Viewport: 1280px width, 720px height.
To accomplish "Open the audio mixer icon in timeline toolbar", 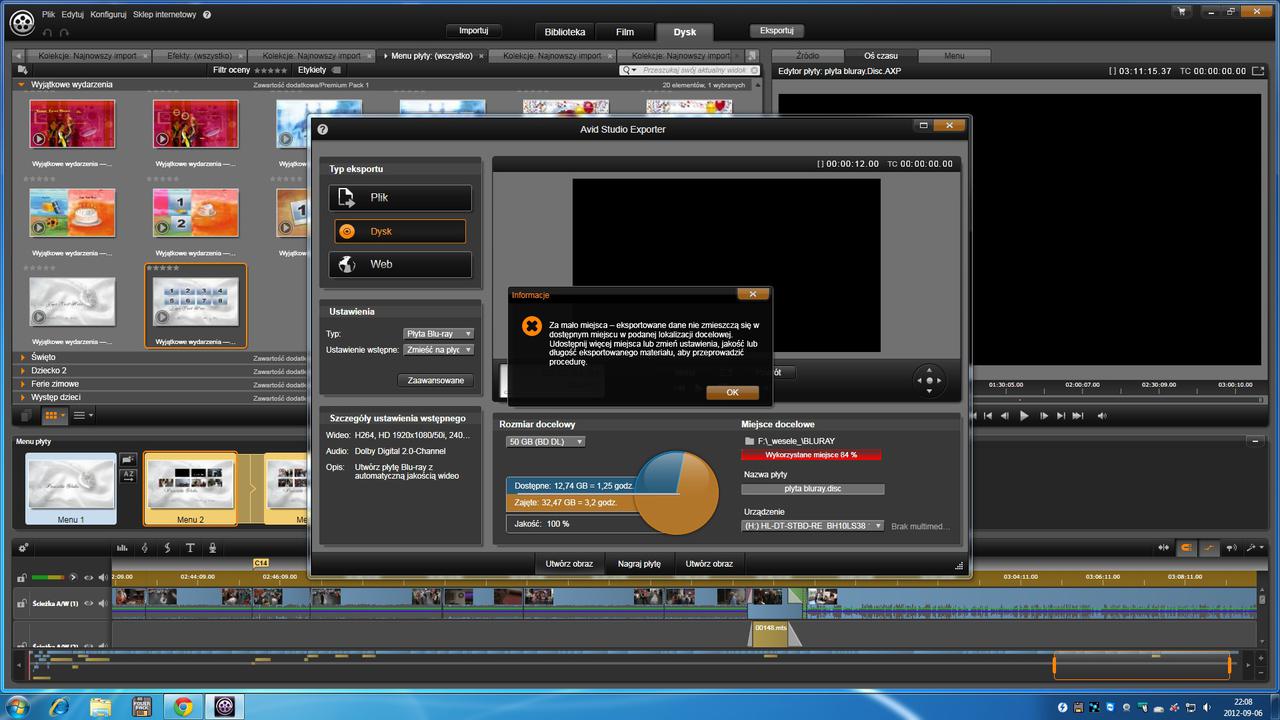I will [x=122, y=548].
